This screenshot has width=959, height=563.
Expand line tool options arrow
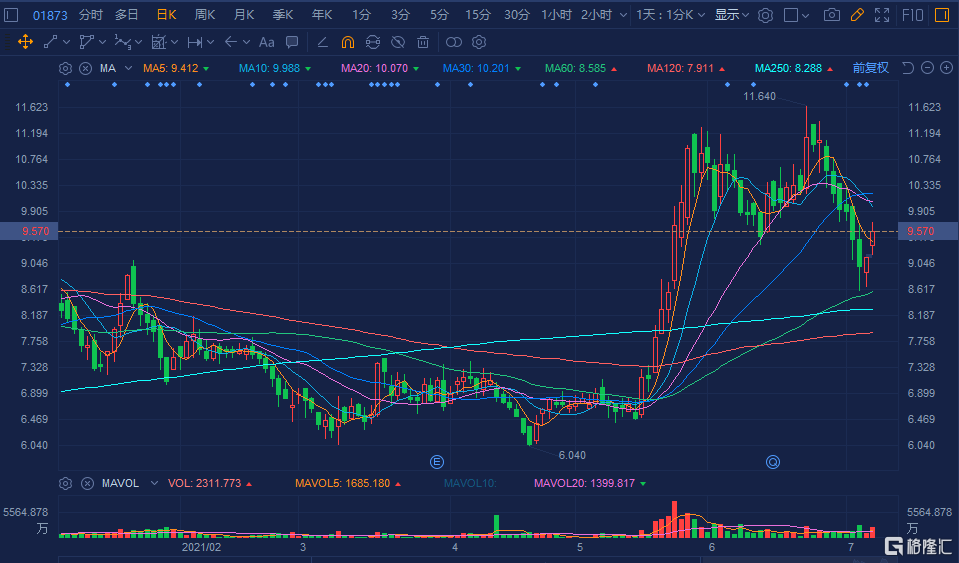[x=66, y=42]
